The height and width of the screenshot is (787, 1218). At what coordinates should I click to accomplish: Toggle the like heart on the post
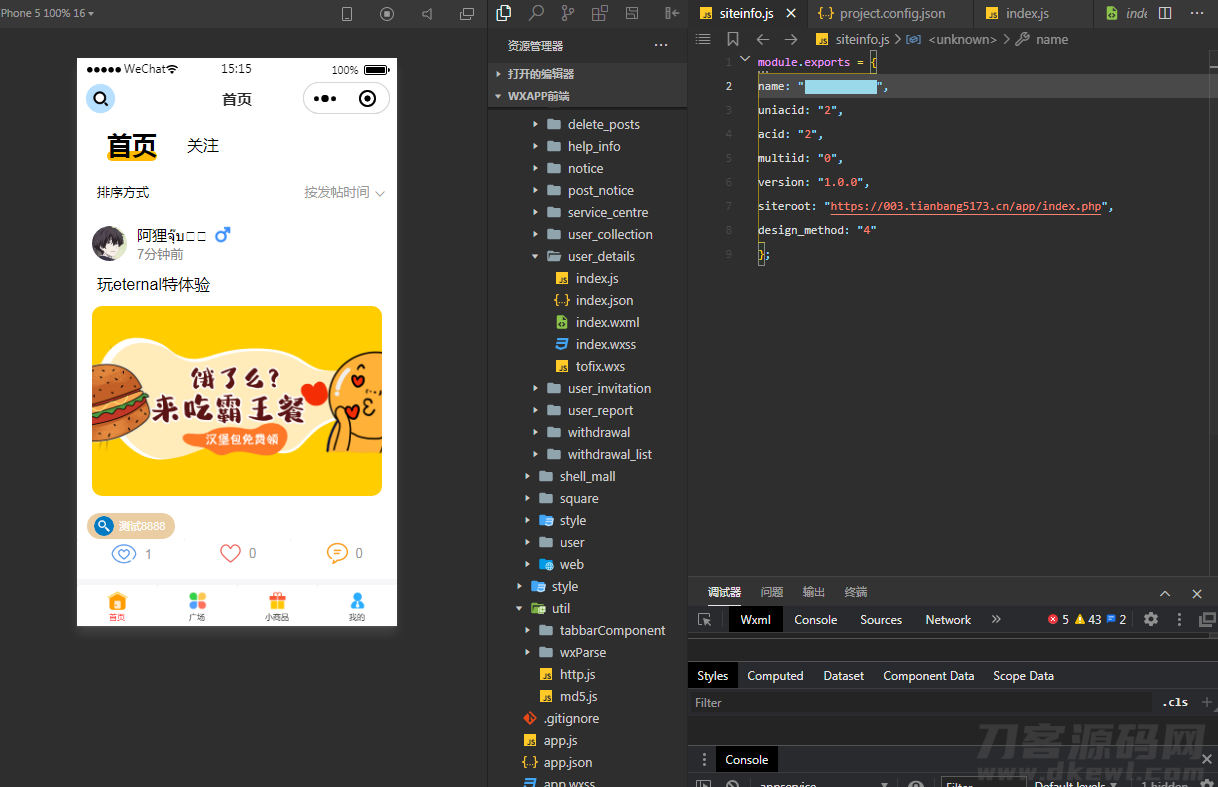pos(231,553)
